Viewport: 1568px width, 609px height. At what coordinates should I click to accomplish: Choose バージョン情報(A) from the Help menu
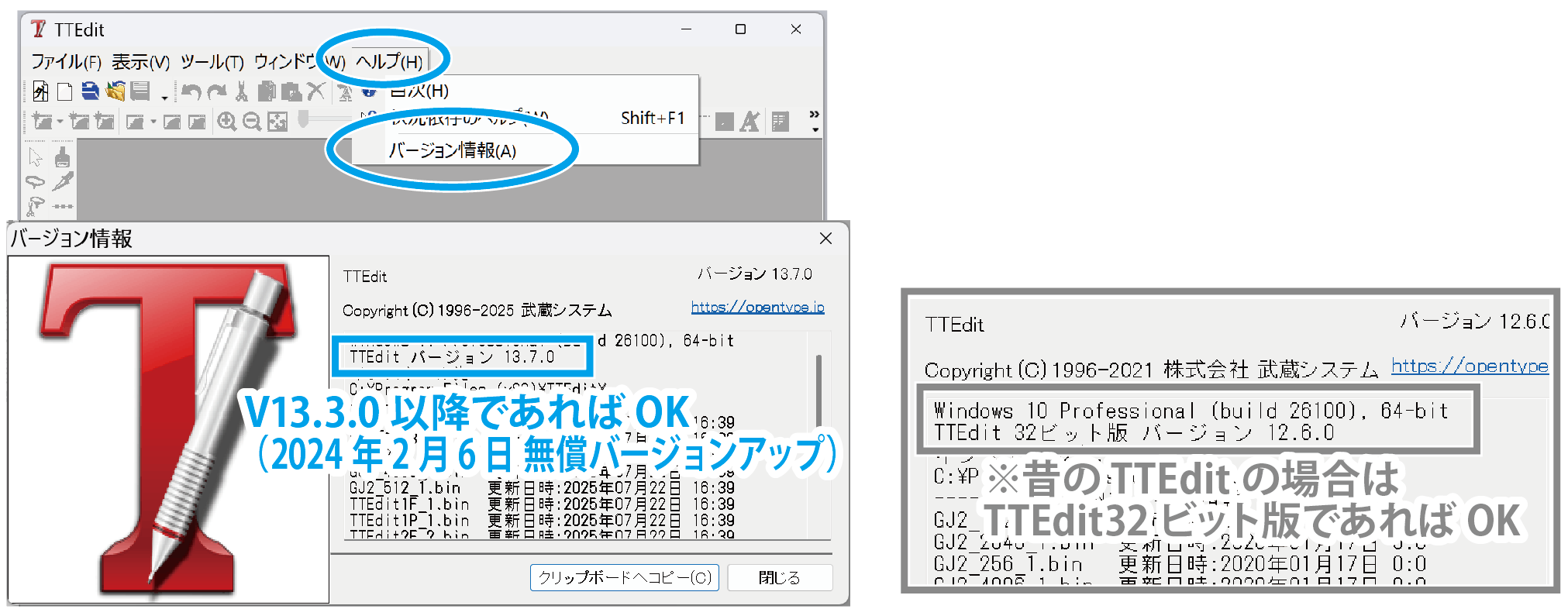(x=453, y=150)
